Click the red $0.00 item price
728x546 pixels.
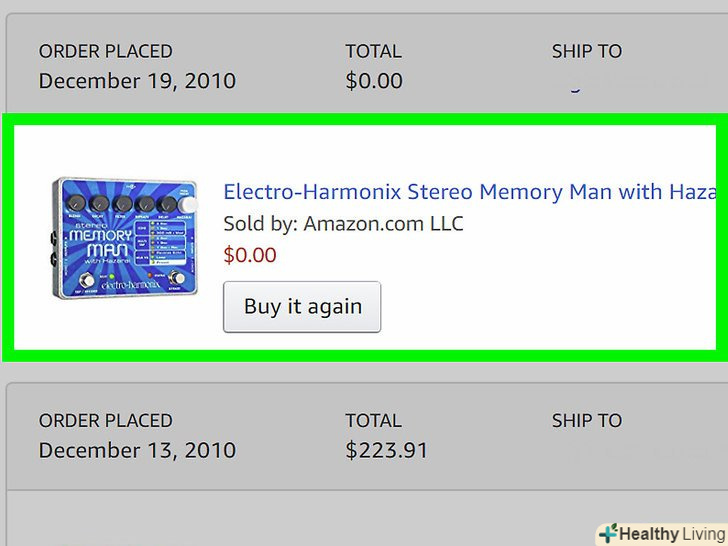point(250,255)
